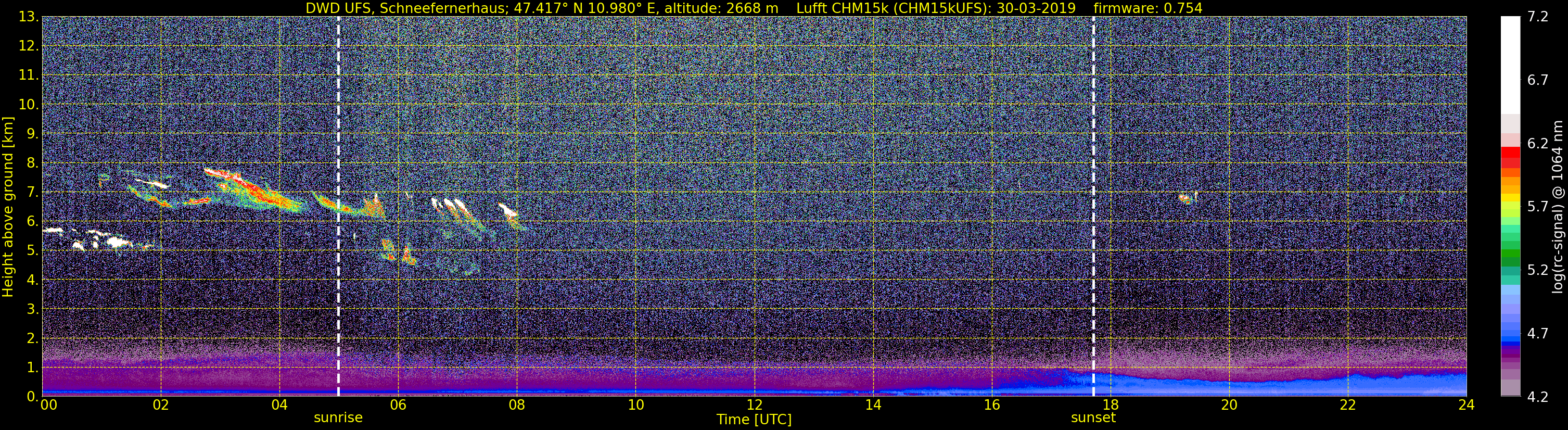Pick the white section of the colorbar
The width and height of the screenshot is (1568, 430).
[x=1510, y=65]
